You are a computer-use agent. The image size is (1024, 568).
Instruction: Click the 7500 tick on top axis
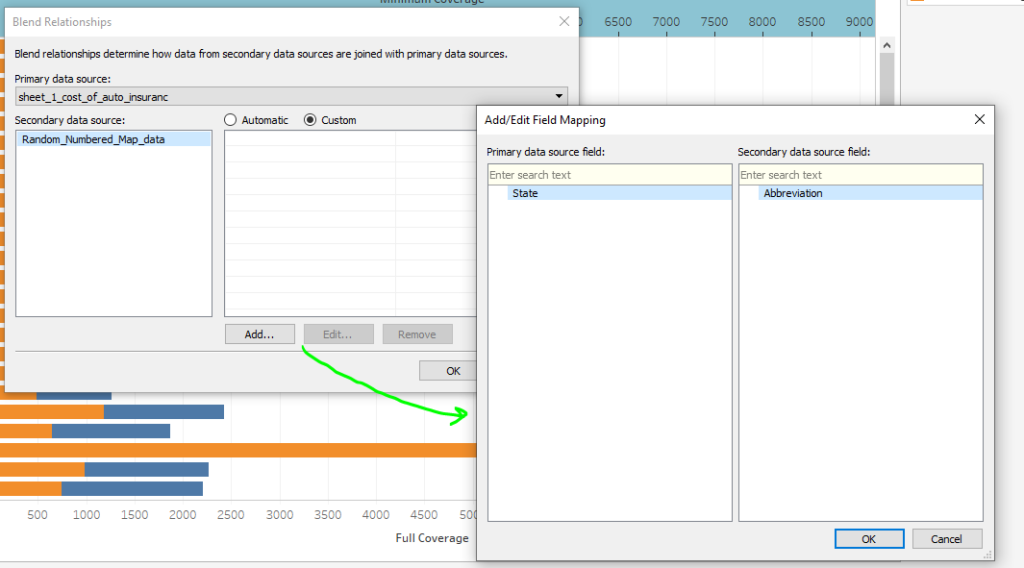714,22
